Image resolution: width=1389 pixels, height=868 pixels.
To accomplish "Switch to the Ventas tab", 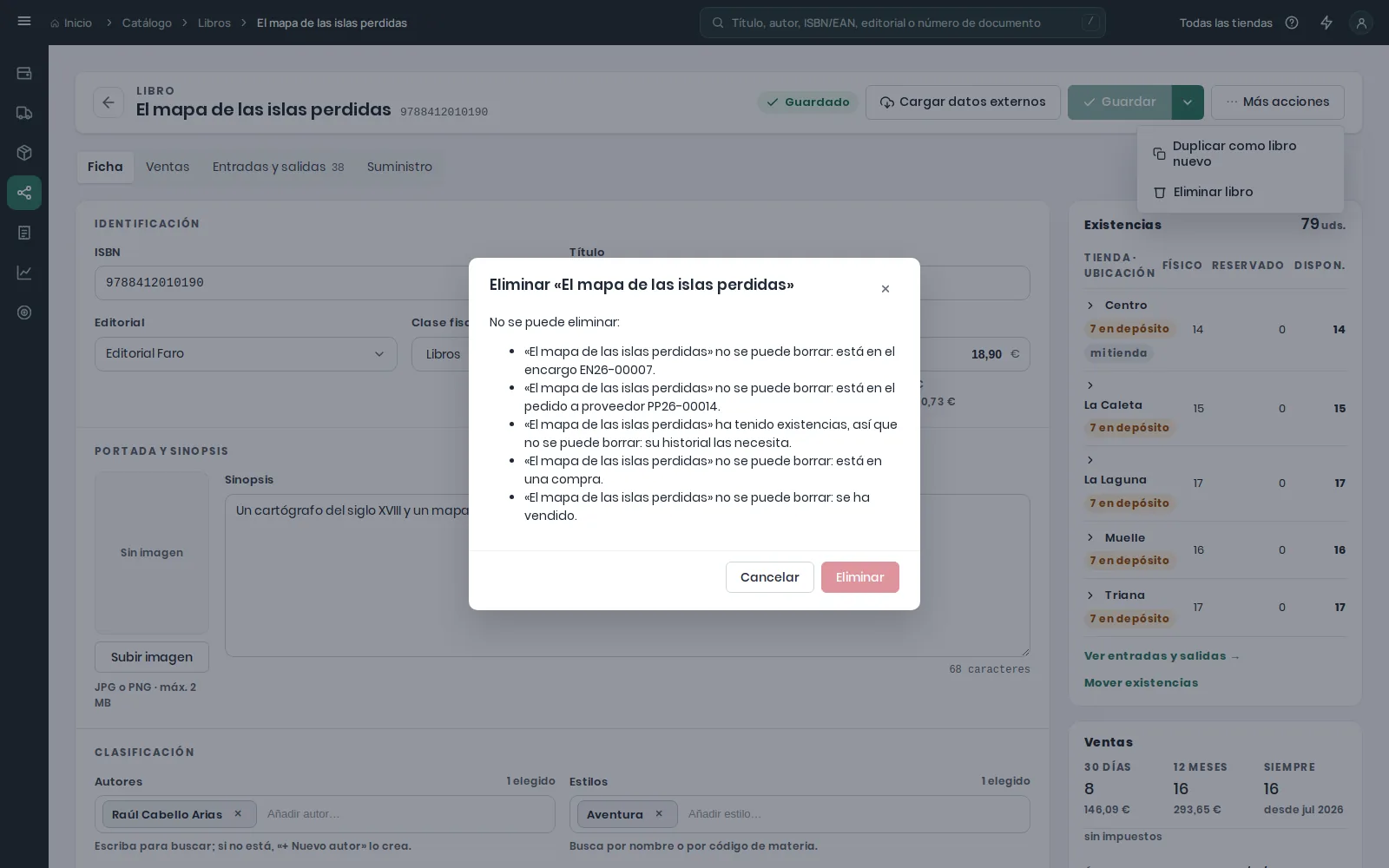I will pyautogui.click(x=168, y=167).
